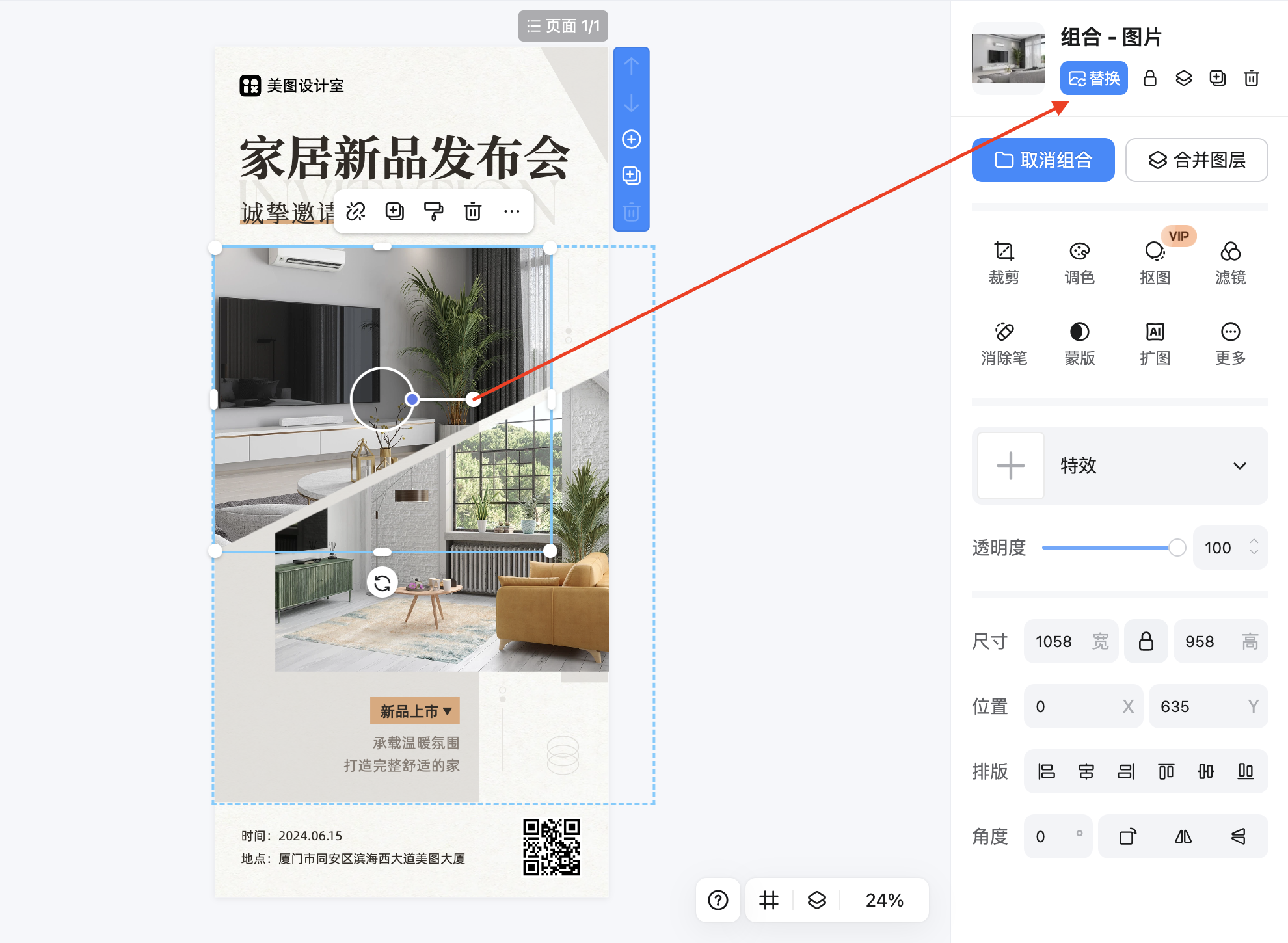Switch to the layers panel at the bottom
The height and width of the screenshot is (943, 1288).
click(x=817, y=900)
